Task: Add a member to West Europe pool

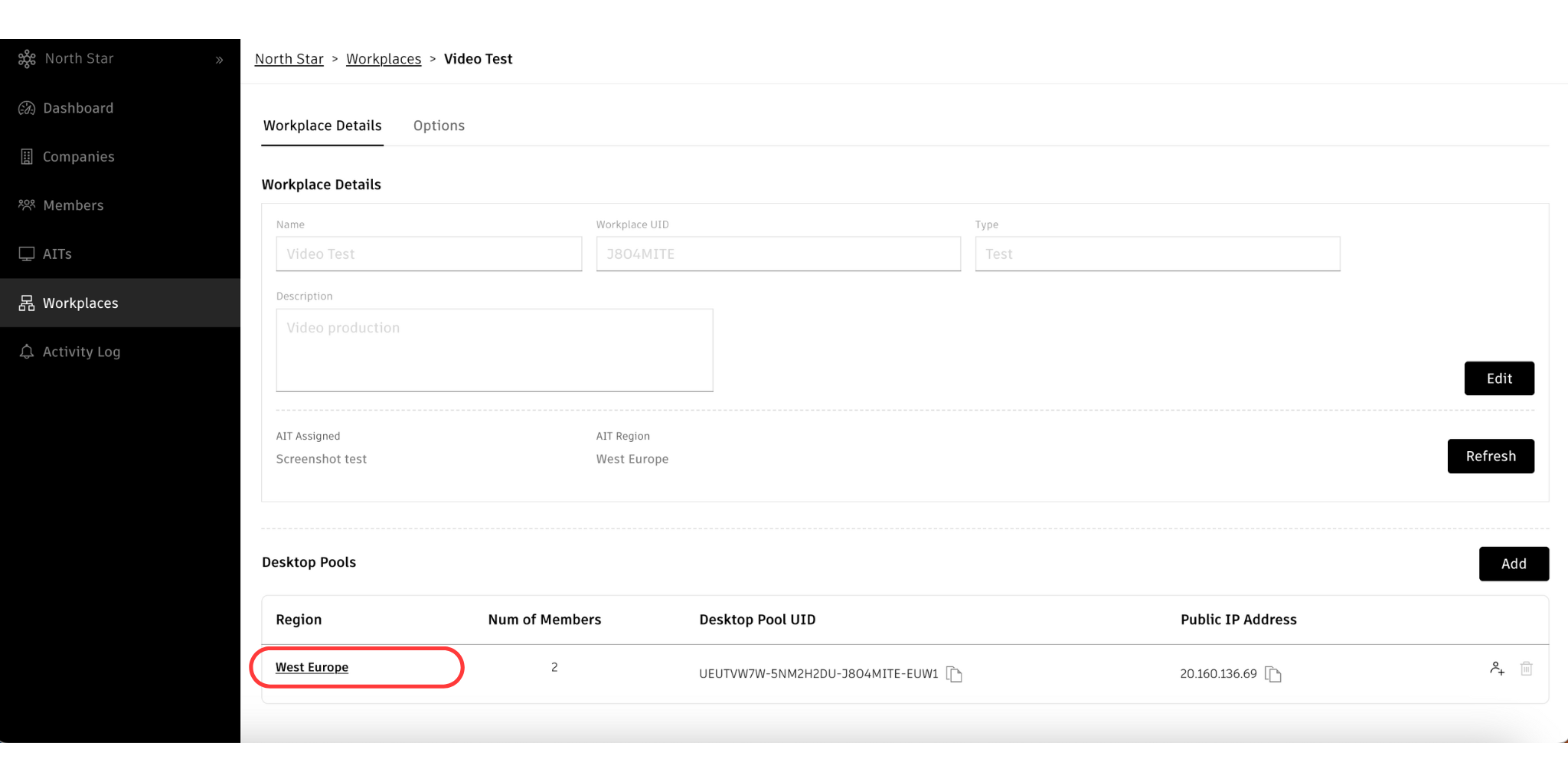Action: 1497,669
